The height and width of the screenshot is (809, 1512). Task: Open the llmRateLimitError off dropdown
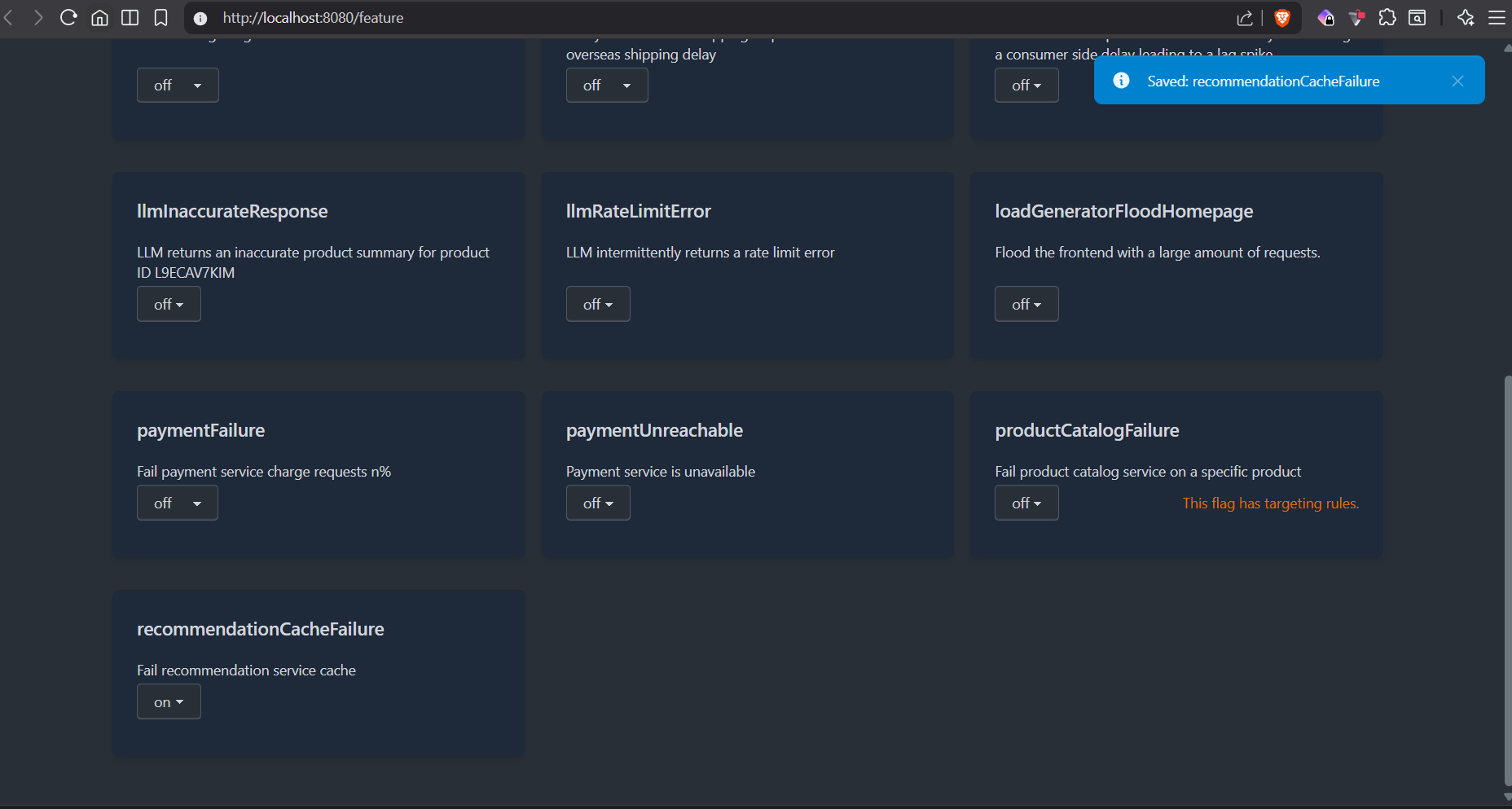(x=598, y=304)
